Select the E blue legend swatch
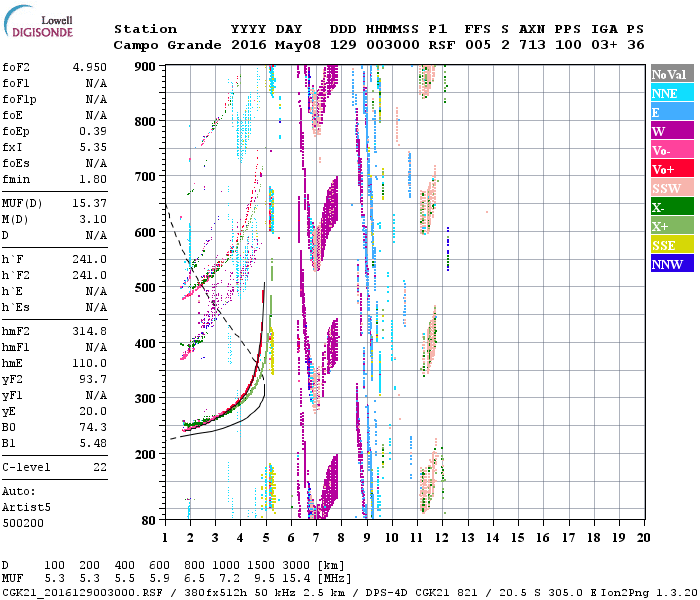 (672, 112)
